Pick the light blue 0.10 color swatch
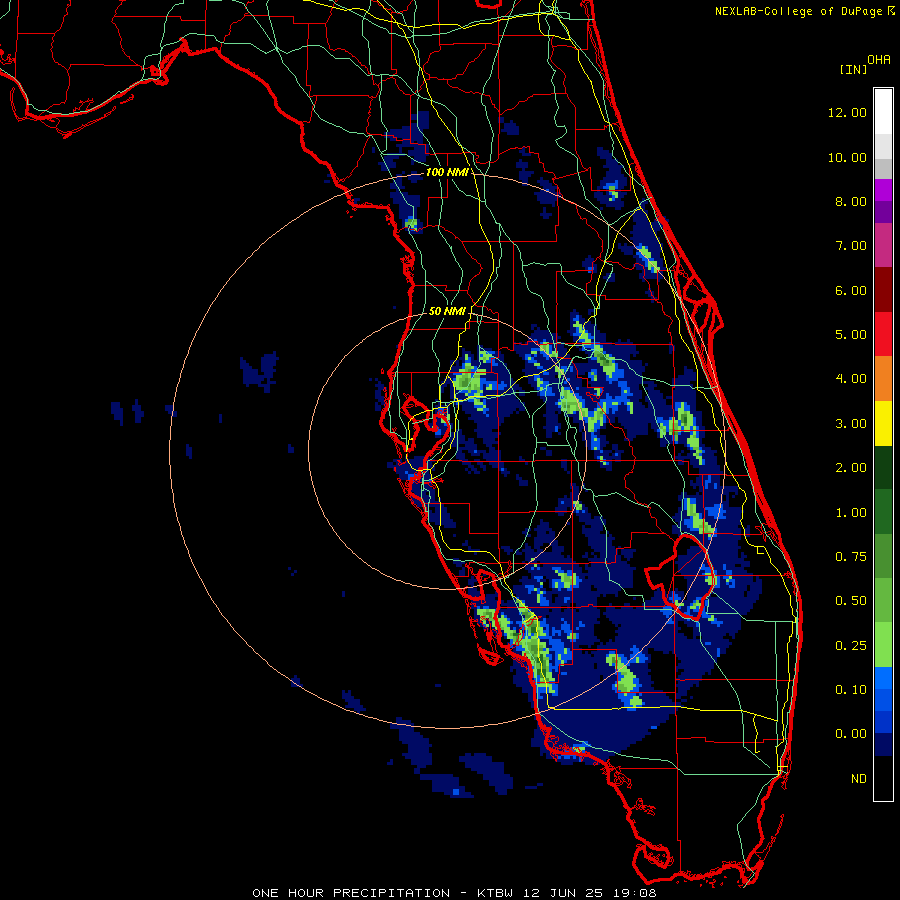 tap(883, 678)
